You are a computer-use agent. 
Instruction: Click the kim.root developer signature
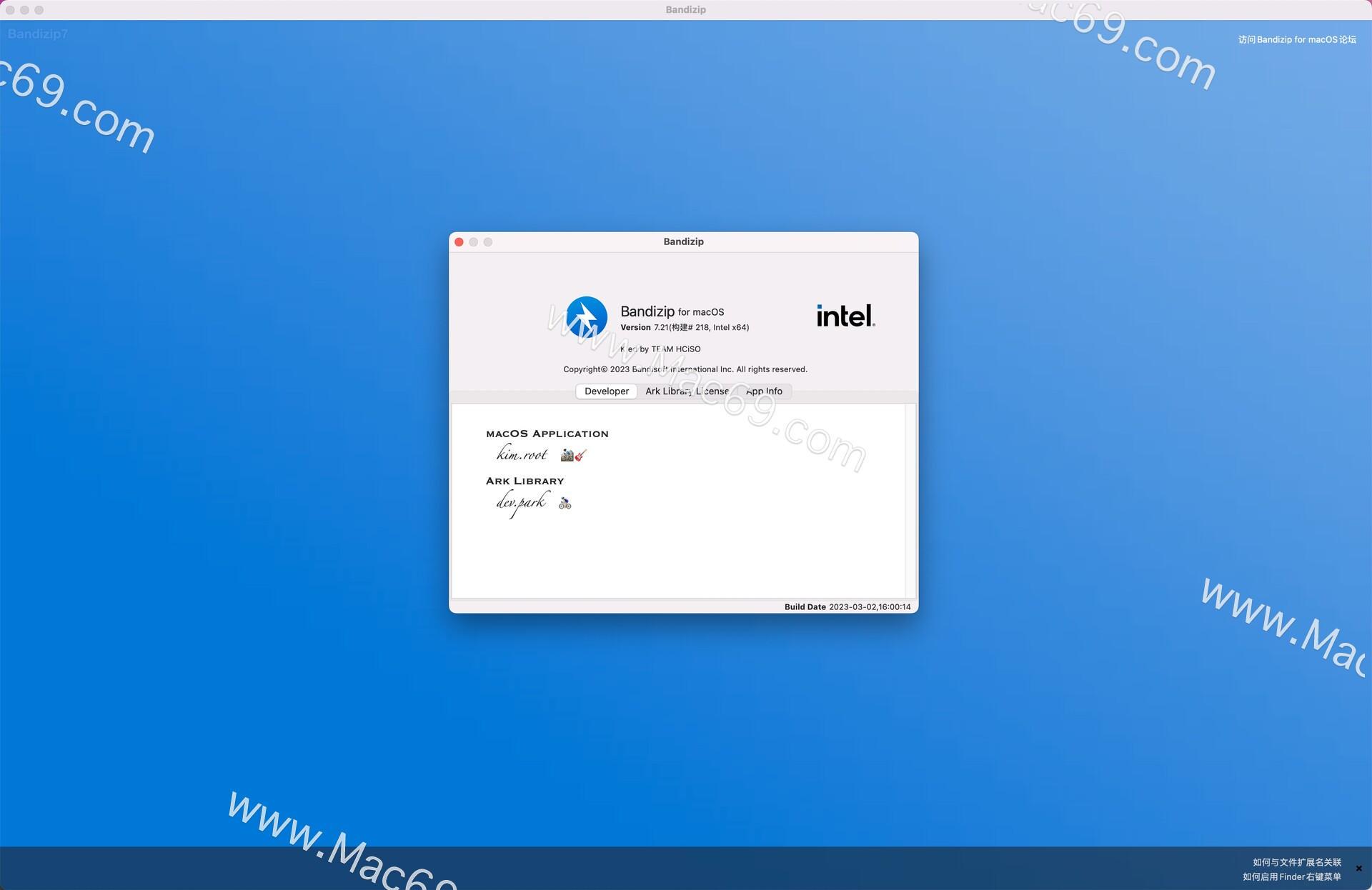pos(522,454)
